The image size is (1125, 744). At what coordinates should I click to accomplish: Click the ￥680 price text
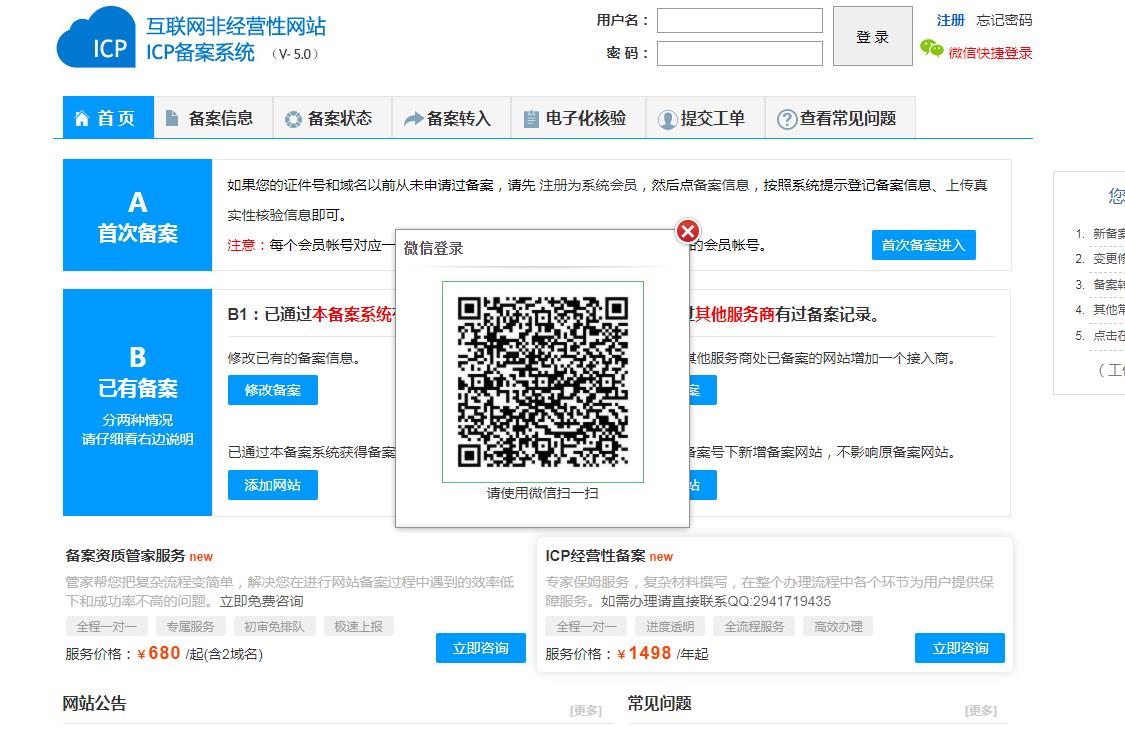coord(159,653)
